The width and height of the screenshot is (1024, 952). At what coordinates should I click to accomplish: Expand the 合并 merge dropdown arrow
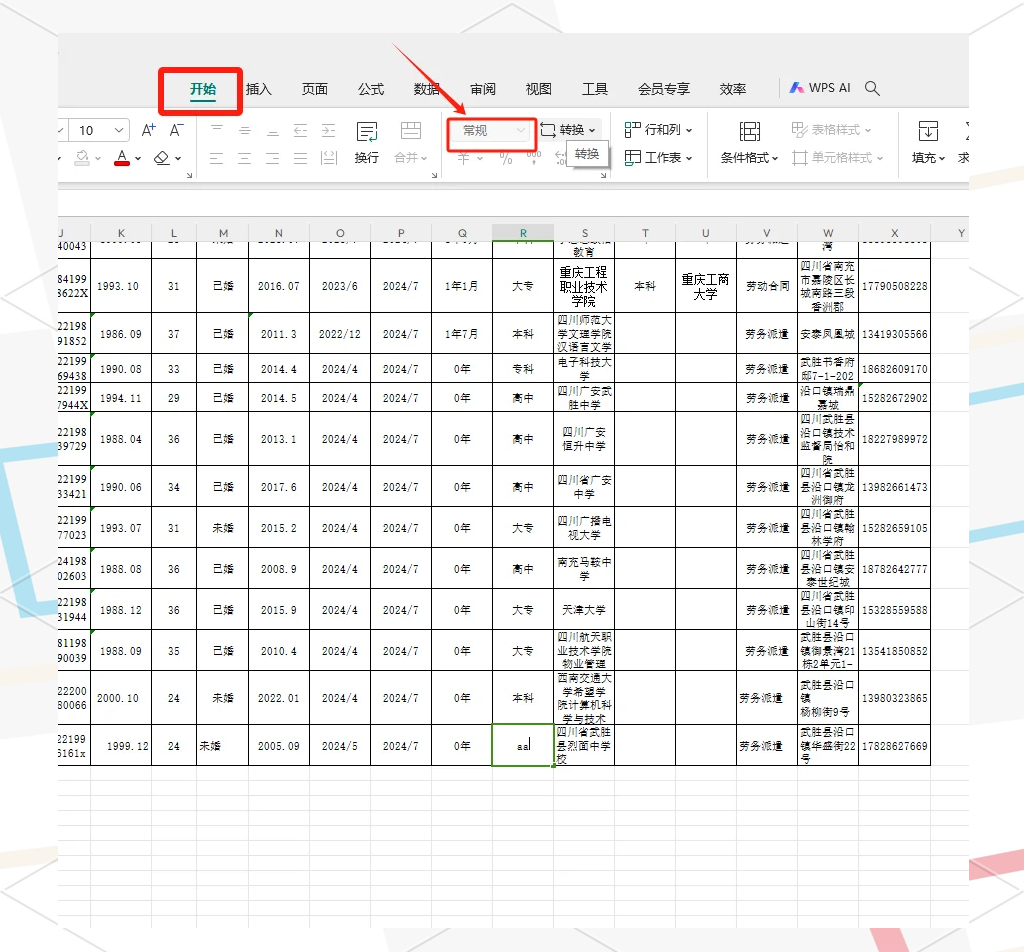coord(424,158)
